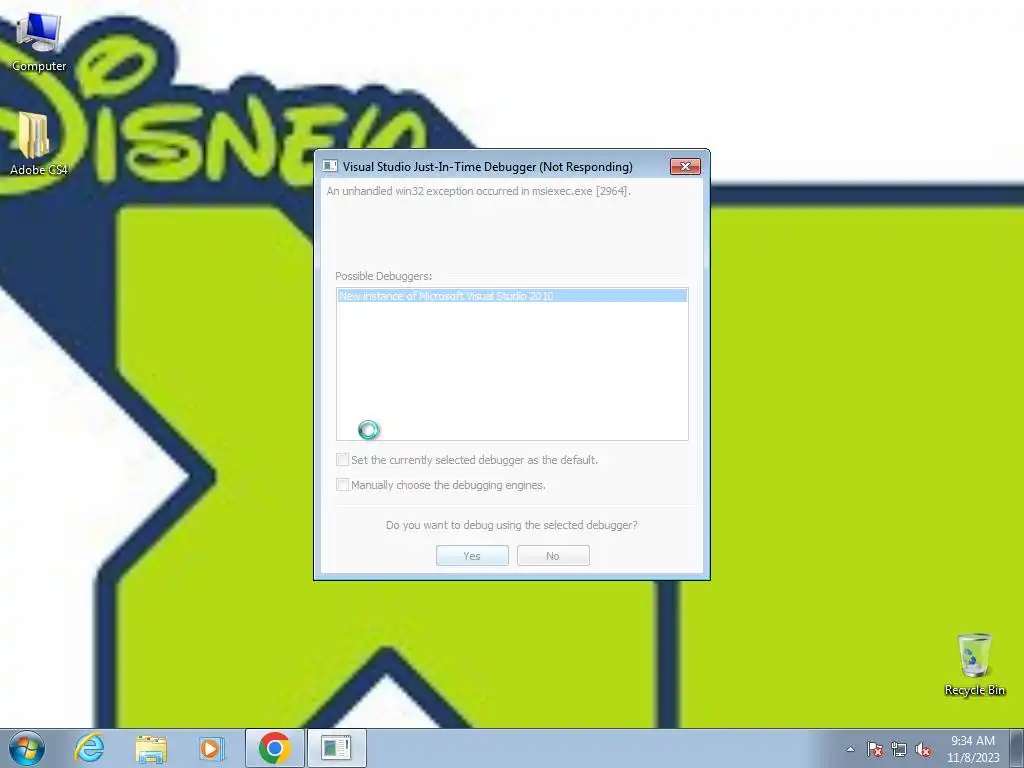Open Windows Explorer from the taskbar
Viewport: 1024px width, 768px height.
pos(151,748)
